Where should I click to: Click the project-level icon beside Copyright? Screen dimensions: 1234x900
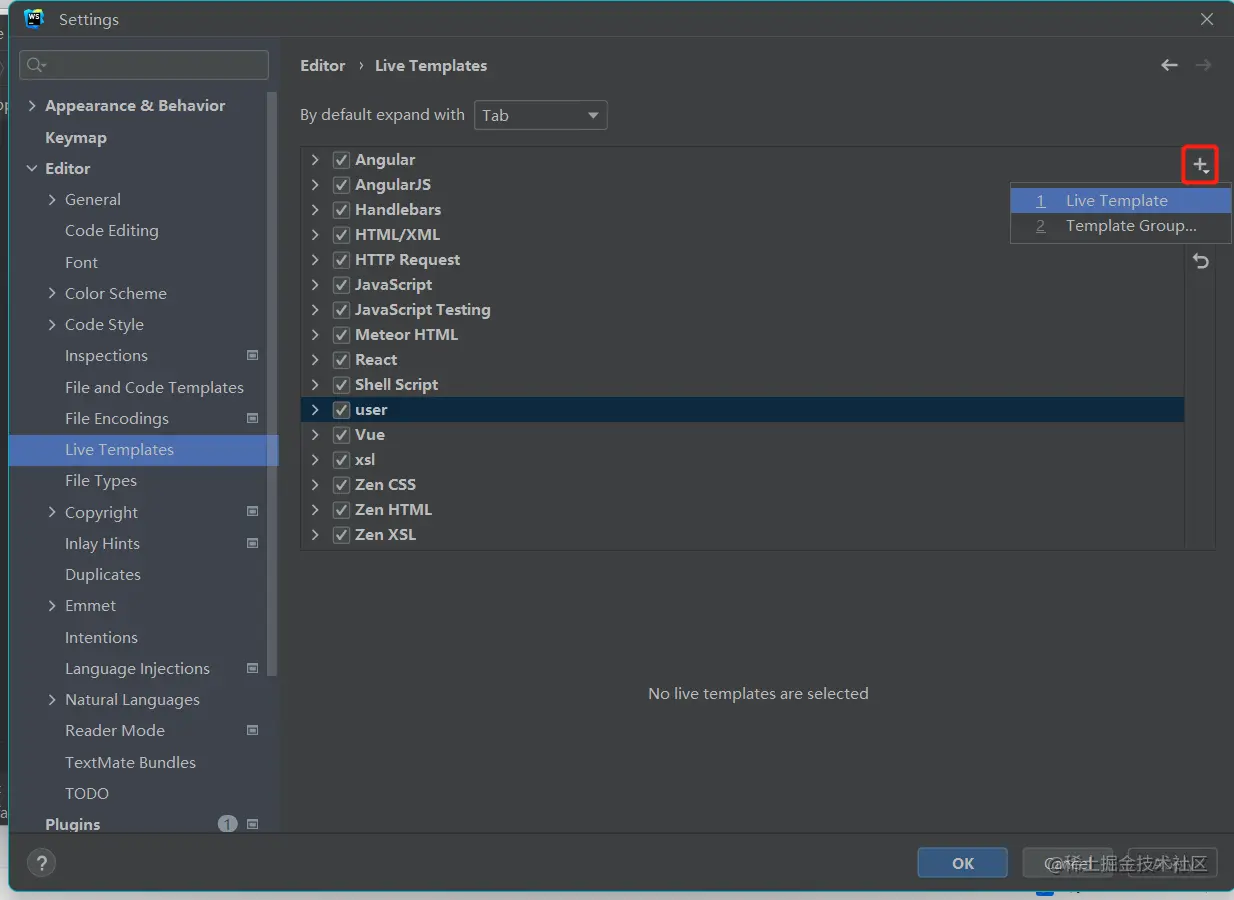[x=252, y=512]
